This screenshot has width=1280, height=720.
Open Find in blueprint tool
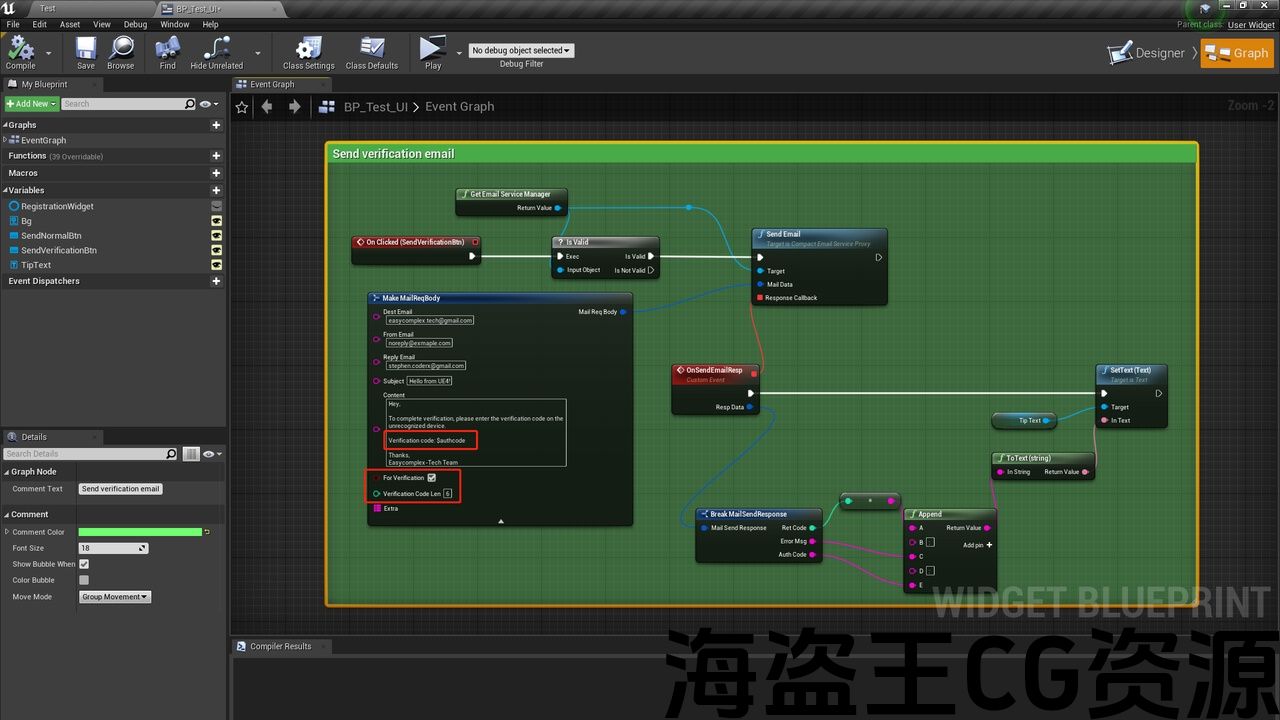pyautogui.click(x=167, y=50)
